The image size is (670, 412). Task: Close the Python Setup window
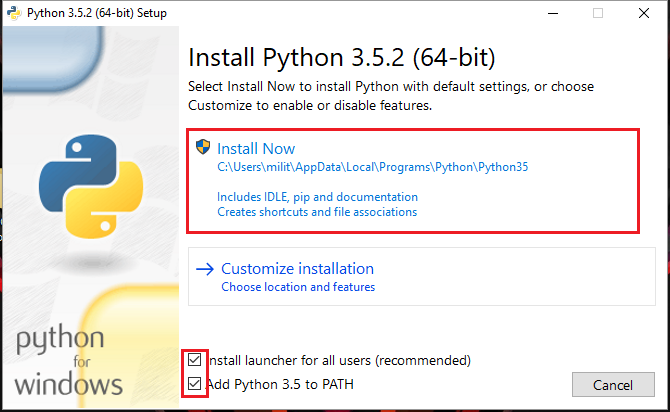644,13
